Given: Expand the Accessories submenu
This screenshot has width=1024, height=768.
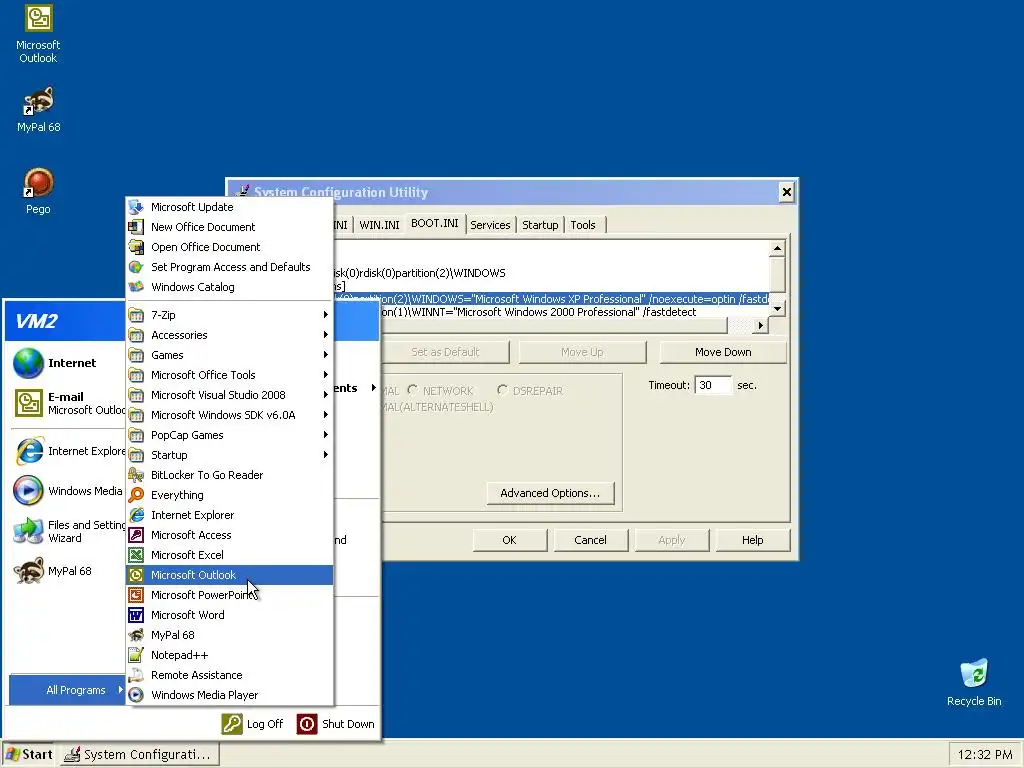Looking at the screenshot, I should click(229, 335).
